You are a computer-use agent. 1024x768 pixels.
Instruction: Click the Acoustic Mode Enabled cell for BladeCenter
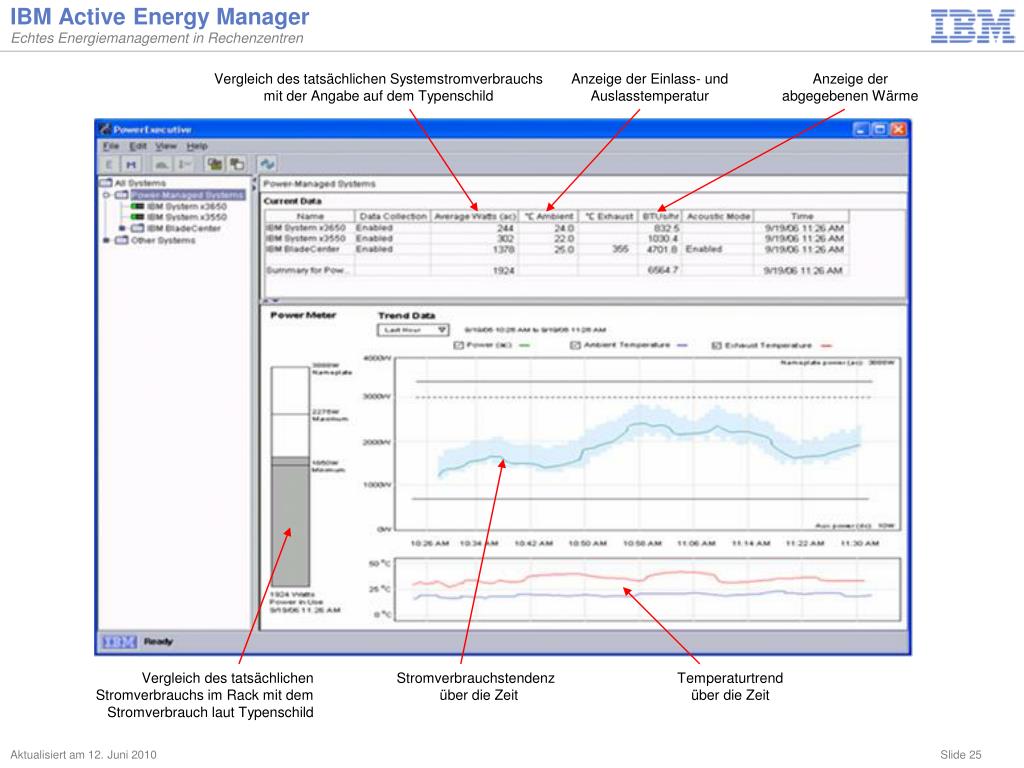pos(703,249)
